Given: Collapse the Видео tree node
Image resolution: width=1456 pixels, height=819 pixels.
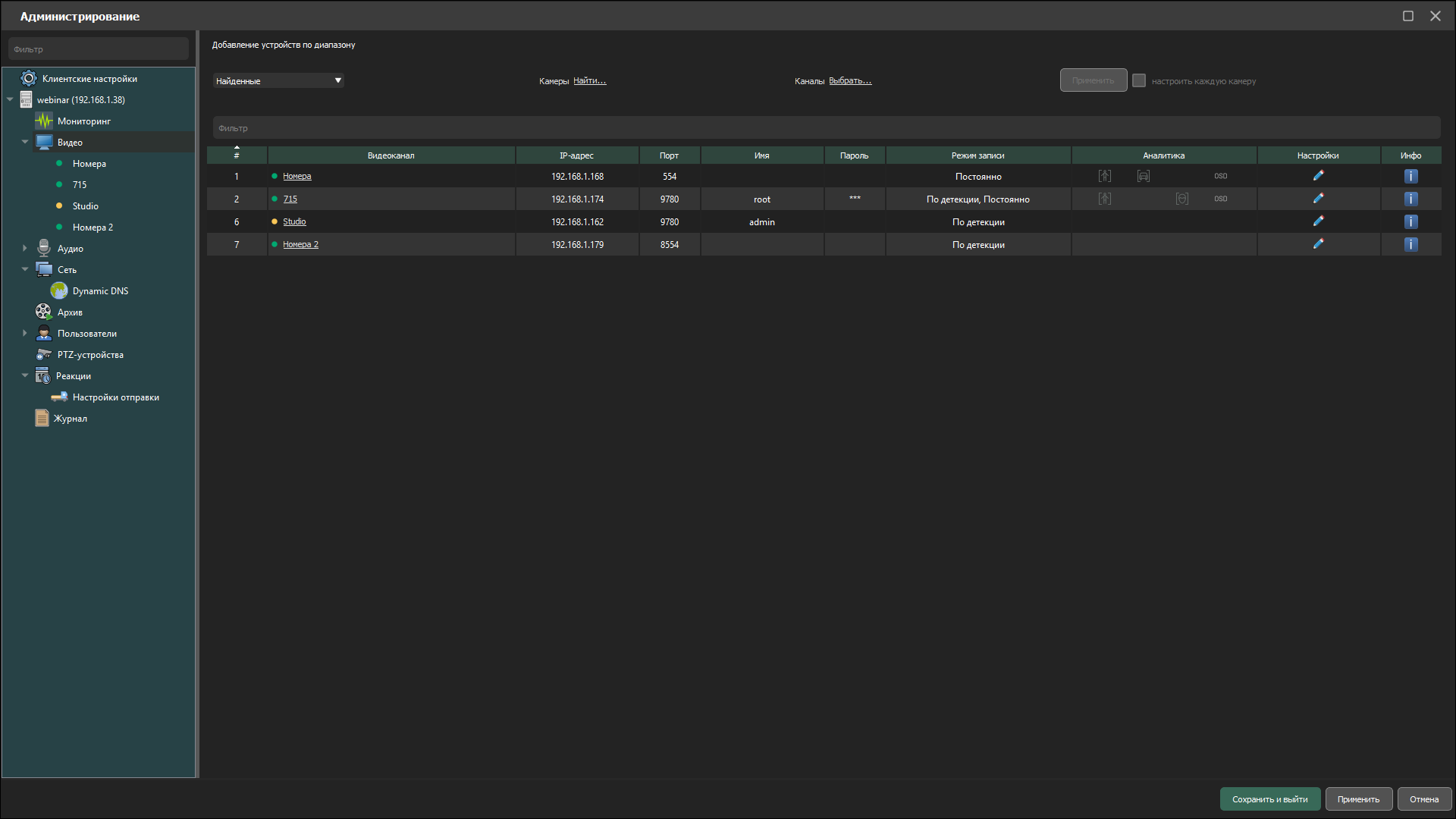Looking at the screenshot, I should [x=25, y=142].
